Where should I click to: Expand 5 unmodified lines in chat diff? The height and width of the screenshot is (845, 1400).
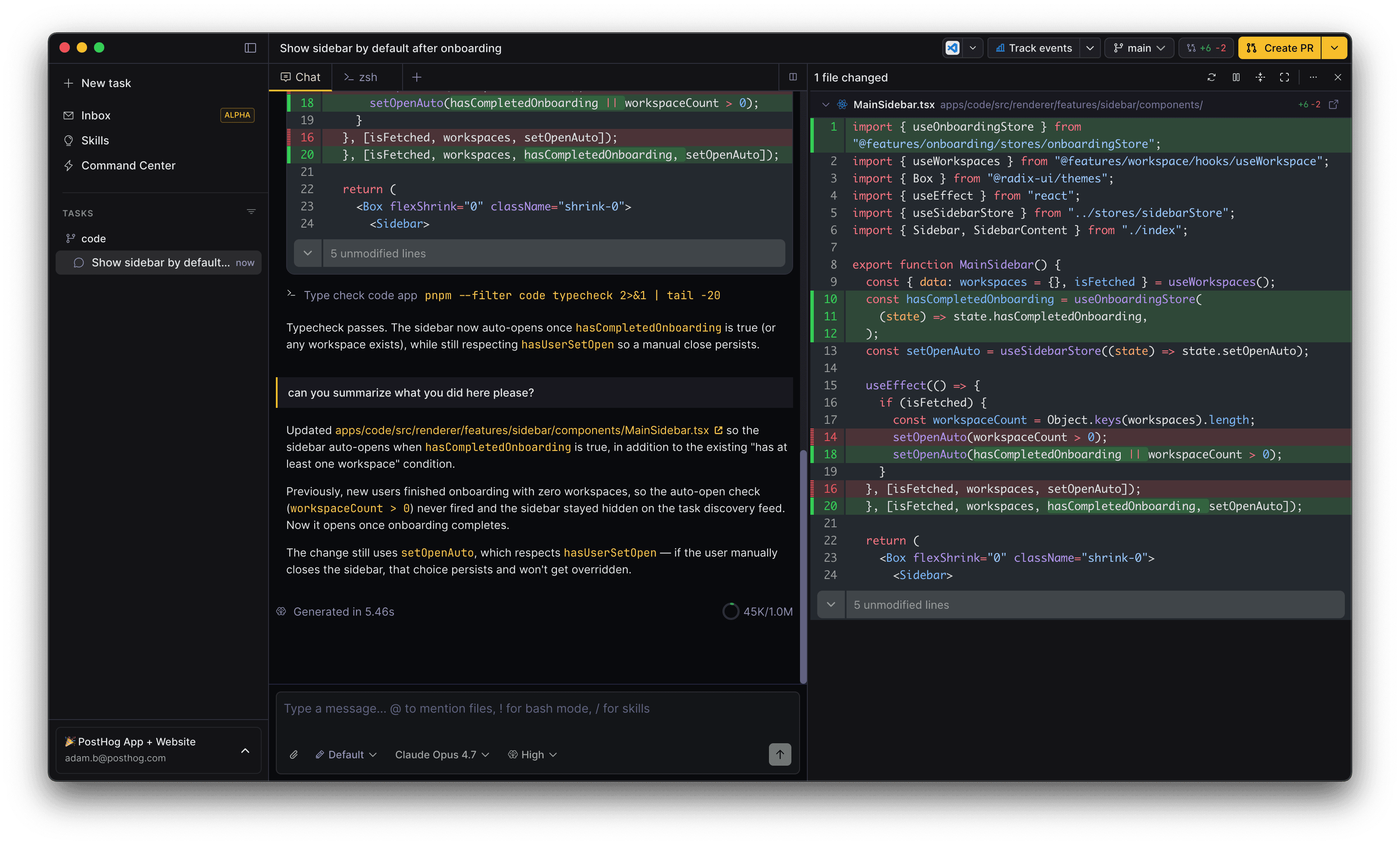(540, 253)
